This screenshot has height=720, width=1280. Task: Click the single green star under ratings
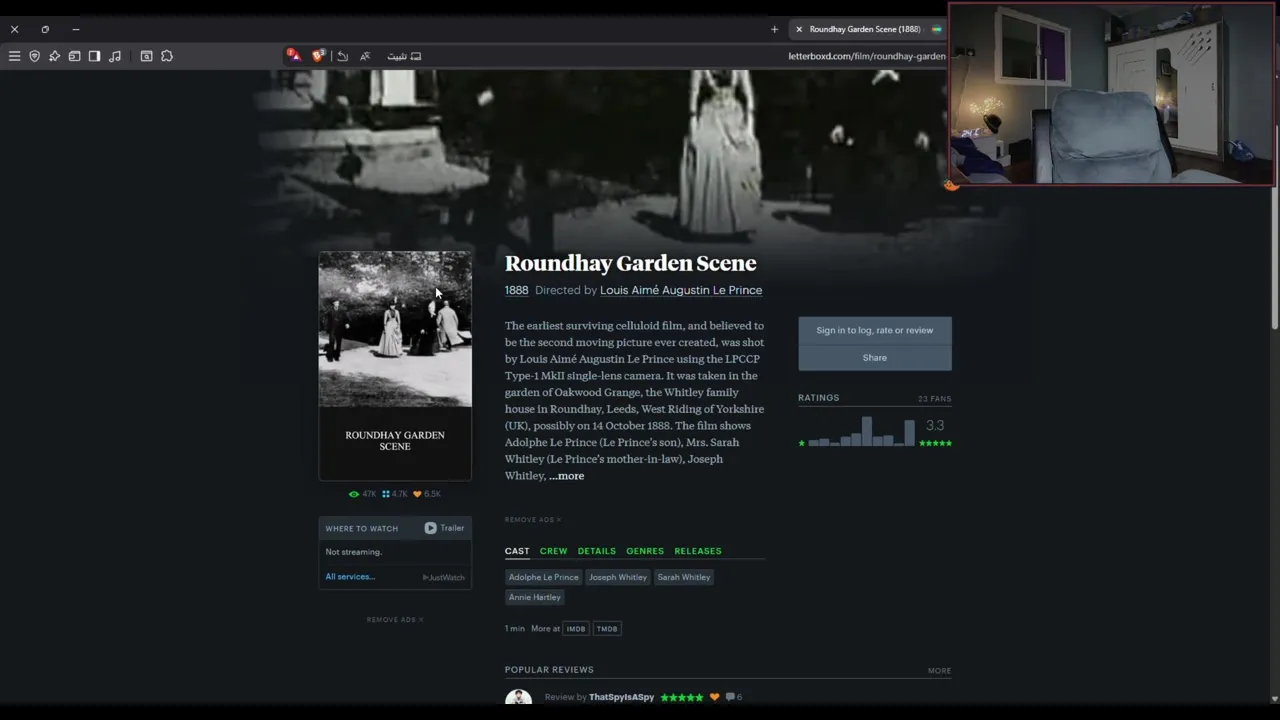pyautogui.click(x=801, y=443)
